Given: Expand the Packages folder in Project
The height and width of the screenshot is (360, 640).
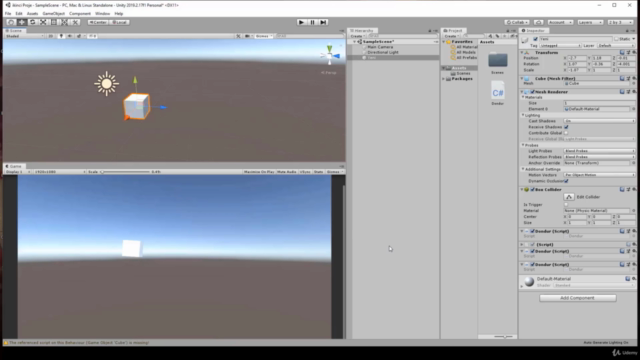Looking at the screenshot, I should point(444,79).
